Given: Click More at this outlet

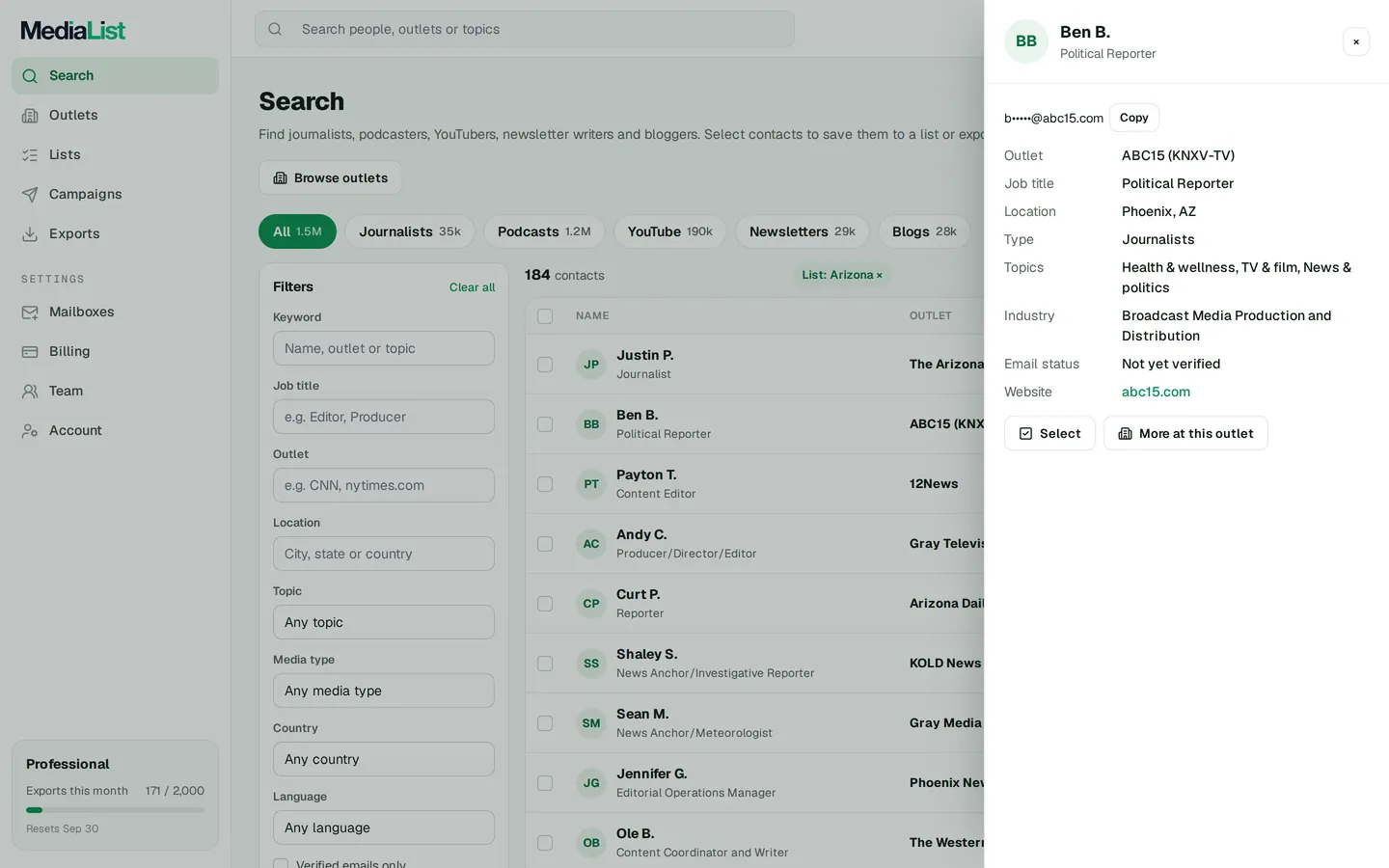Looking at the screenshot, I should pos(1185,433).
